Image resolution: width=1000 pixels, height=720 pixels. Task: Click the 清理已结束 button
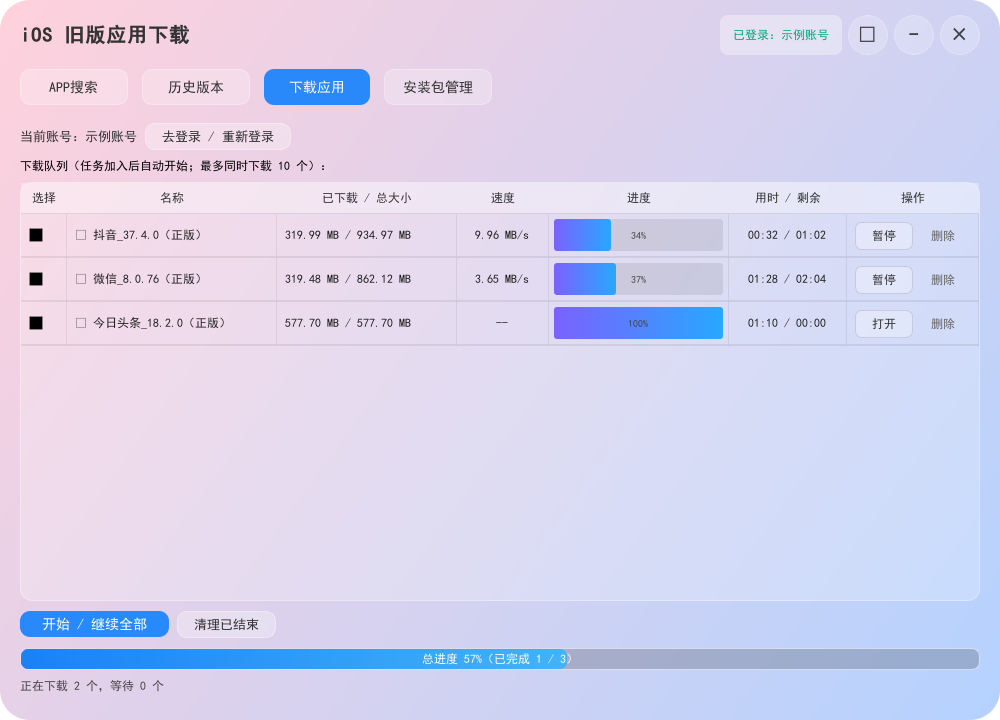pos(226,624)
